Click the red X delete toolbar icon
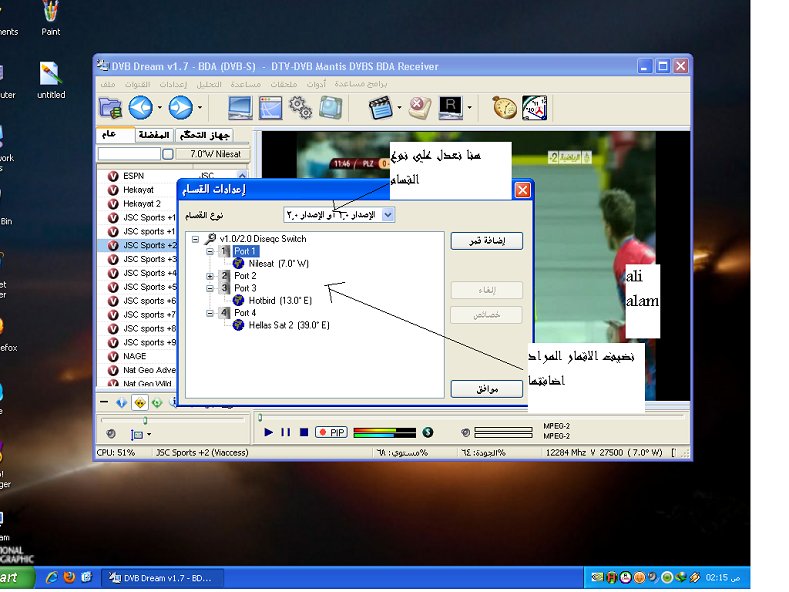Viewport: 789px width, 592px height. coord(419,108)
